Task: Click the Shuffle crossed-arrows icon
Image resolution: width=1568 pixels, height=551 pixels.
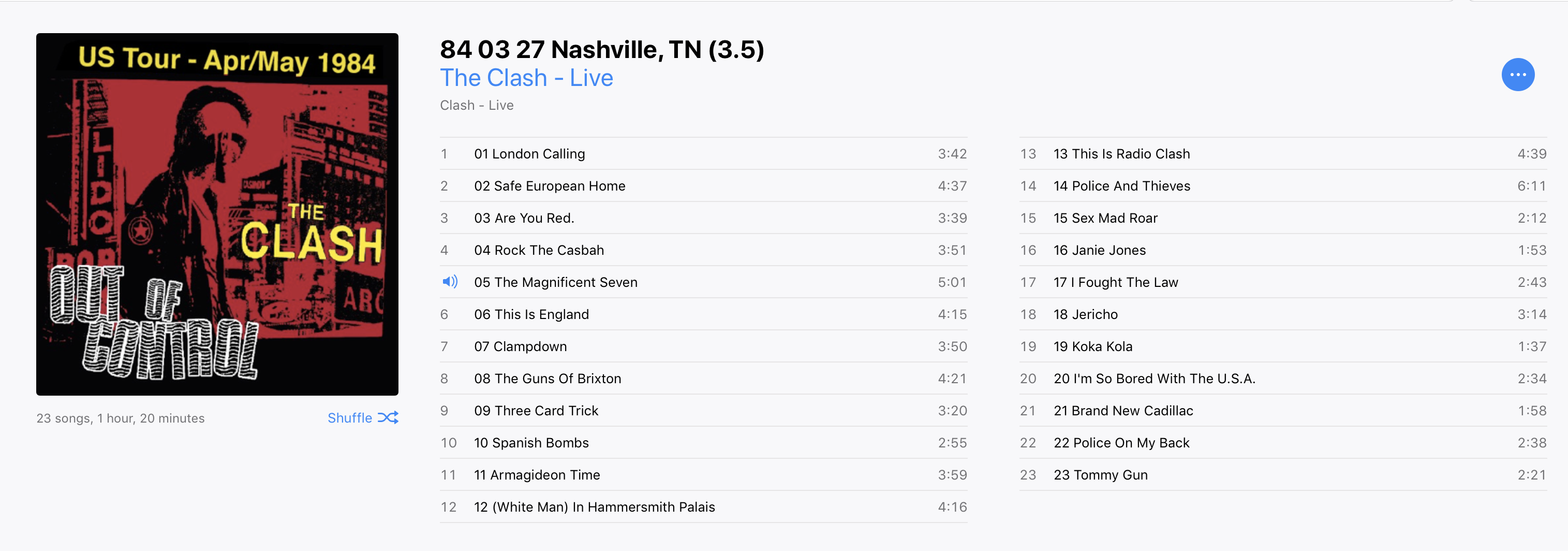Action: (x=388, y=418)
